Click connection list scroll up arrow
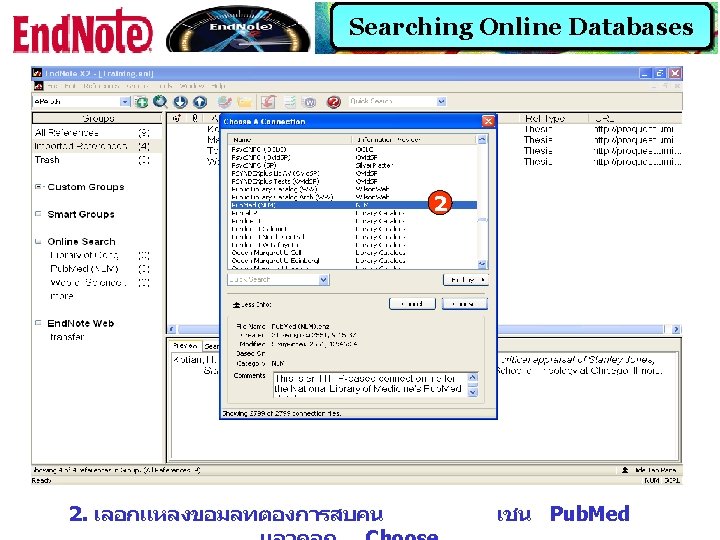 482,140
